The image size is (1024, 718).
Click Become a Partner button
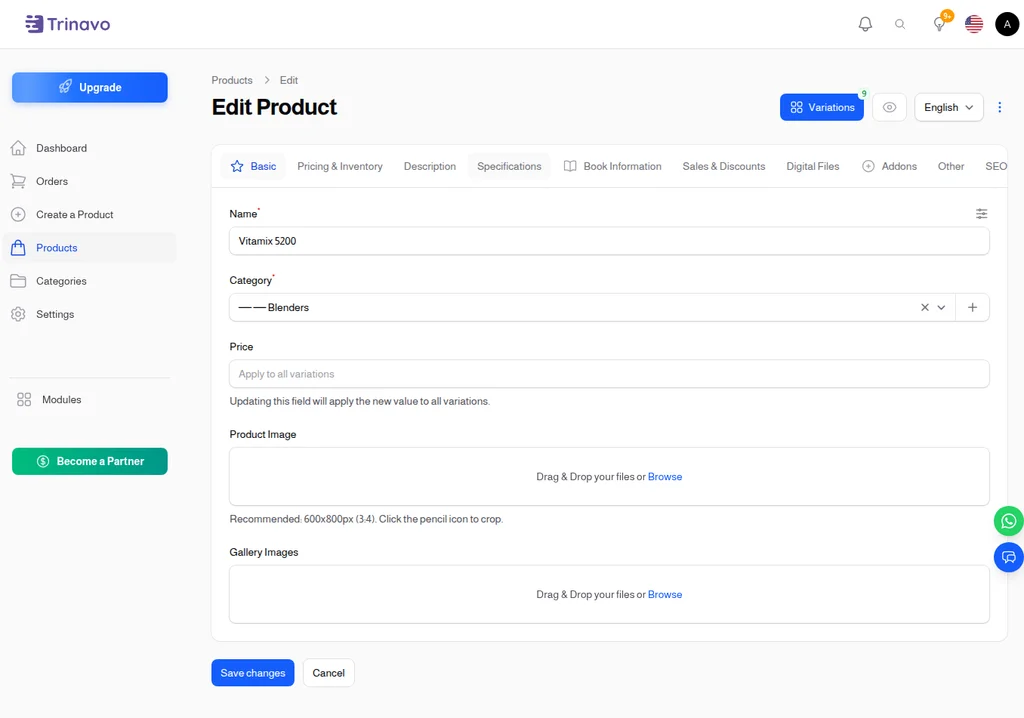coord(89,461)
